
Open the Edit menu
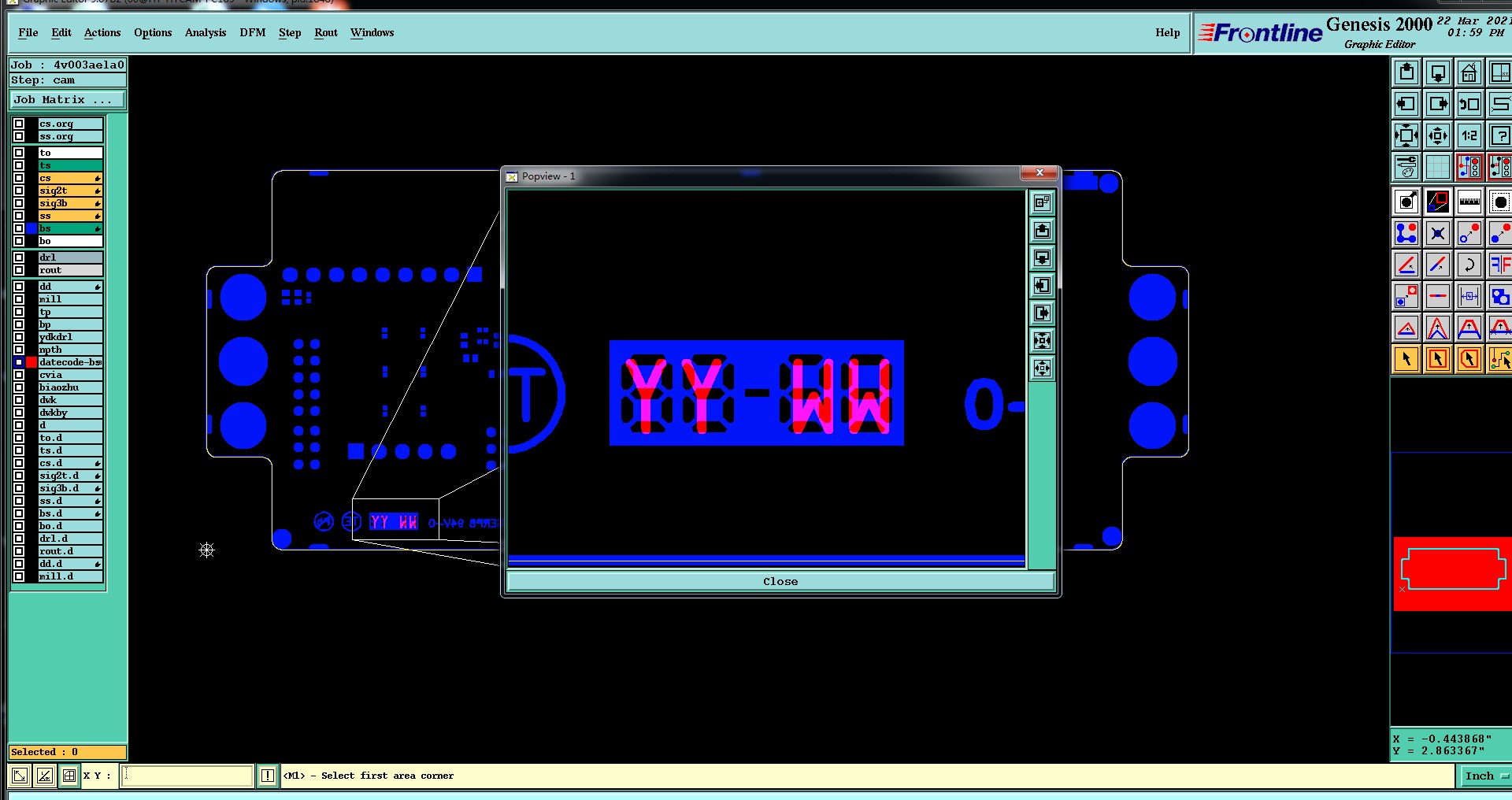(61, 32)
